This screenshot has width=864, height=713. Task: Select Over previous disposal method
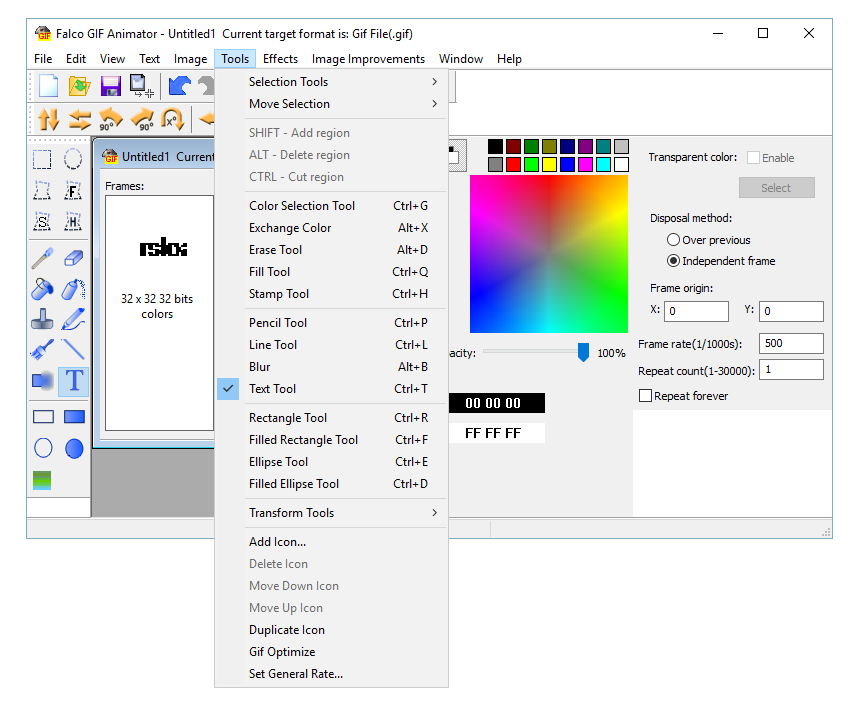pyautogui.click(x=673, y=240)
